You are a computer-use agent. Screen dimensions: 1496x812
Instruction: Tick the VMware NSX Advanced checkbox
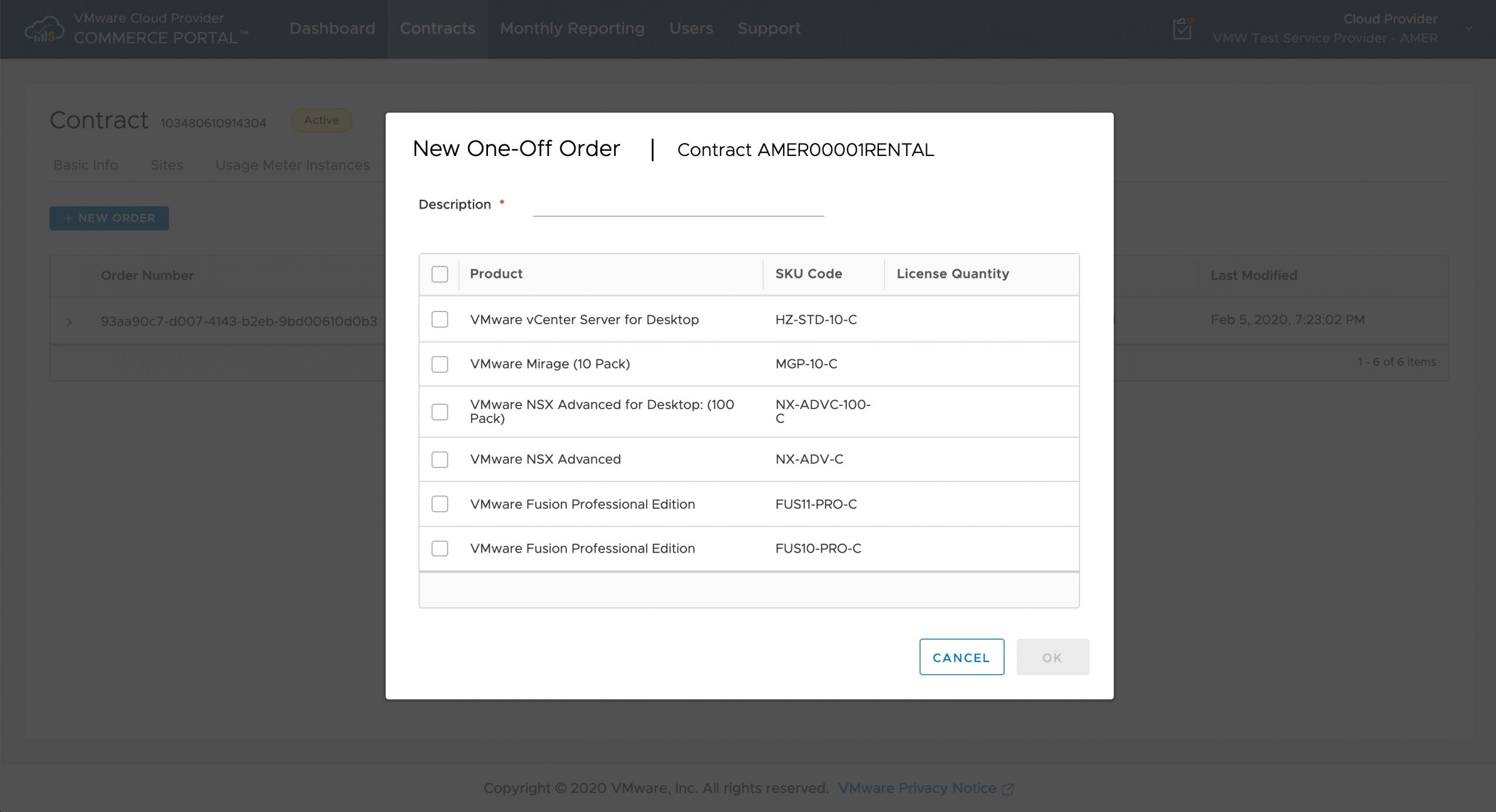(439, 460)
